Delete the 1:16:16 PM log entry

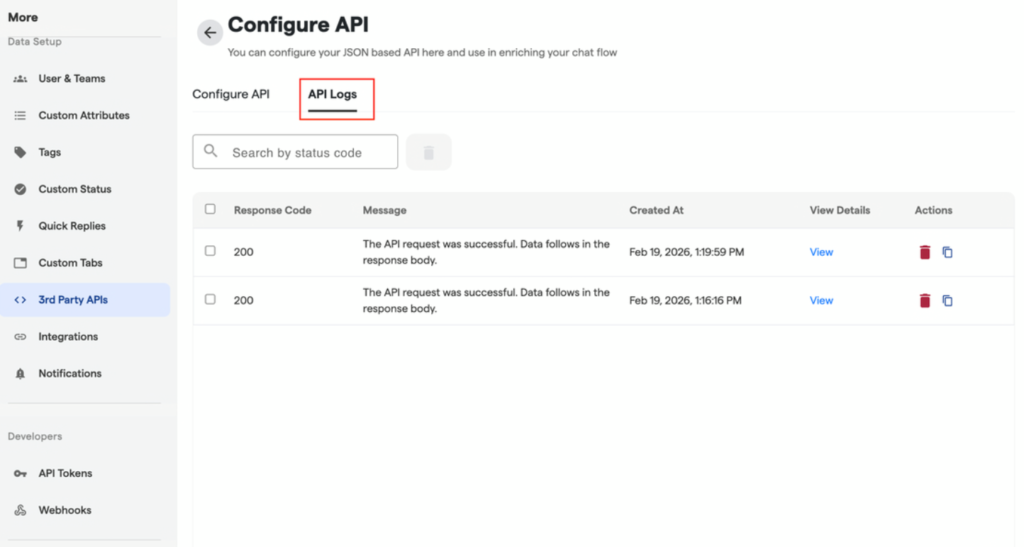(x=925, y=300)
